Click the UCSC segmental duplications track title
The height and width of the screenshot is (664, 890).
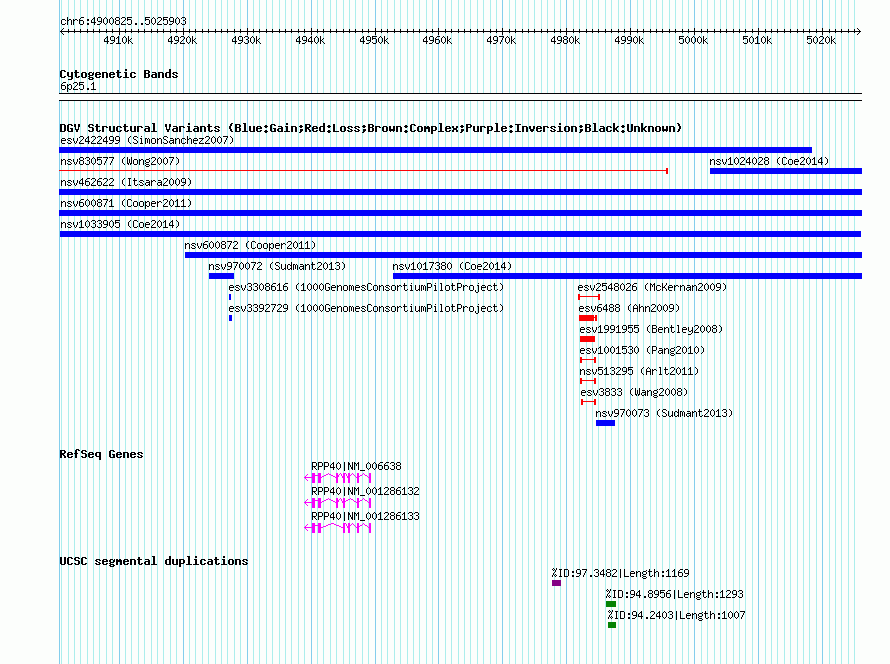(154, 561)
